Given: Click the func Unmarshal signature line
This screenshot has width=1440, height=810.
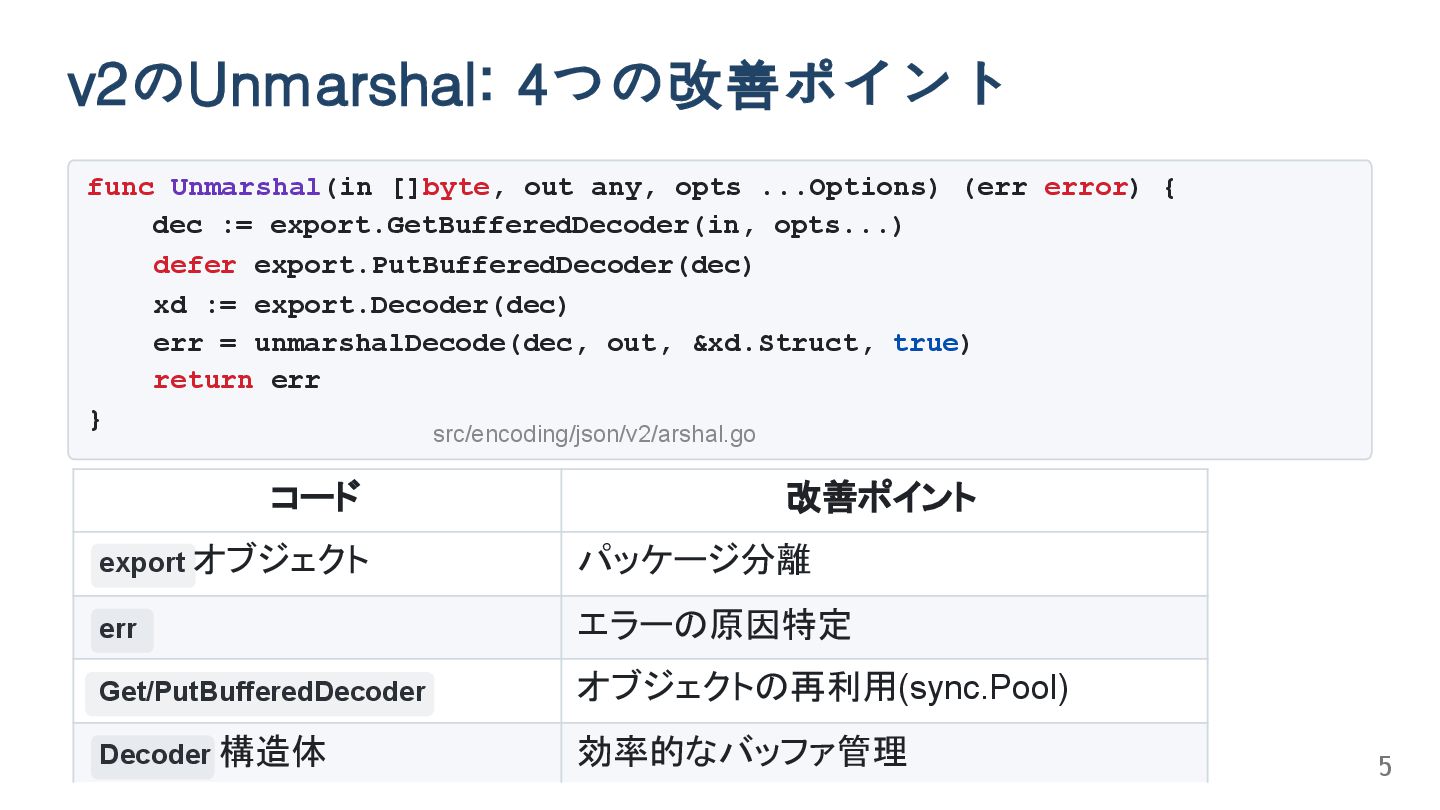Looking at the screenshot, I should (630, 188).
